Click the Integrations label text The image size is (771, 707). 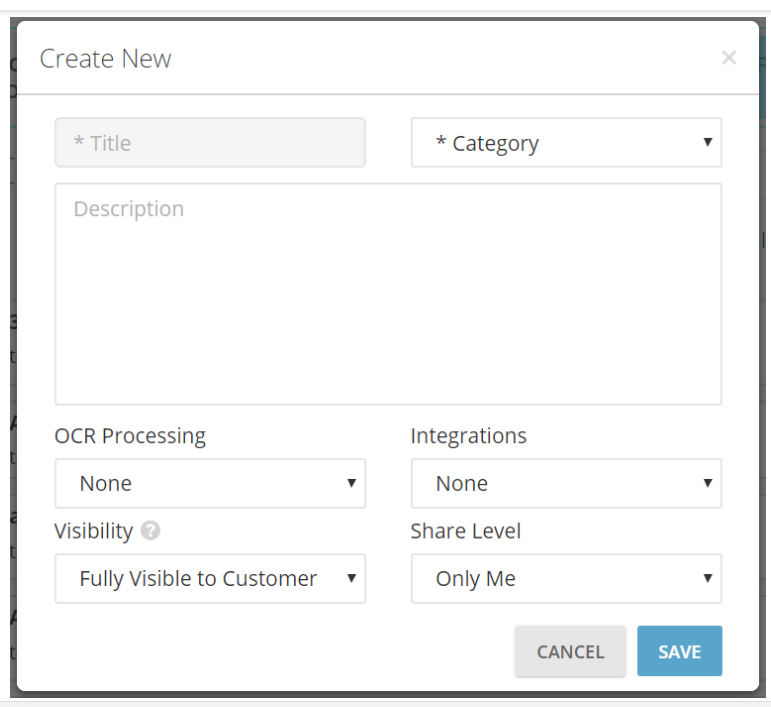coord(468,436)
